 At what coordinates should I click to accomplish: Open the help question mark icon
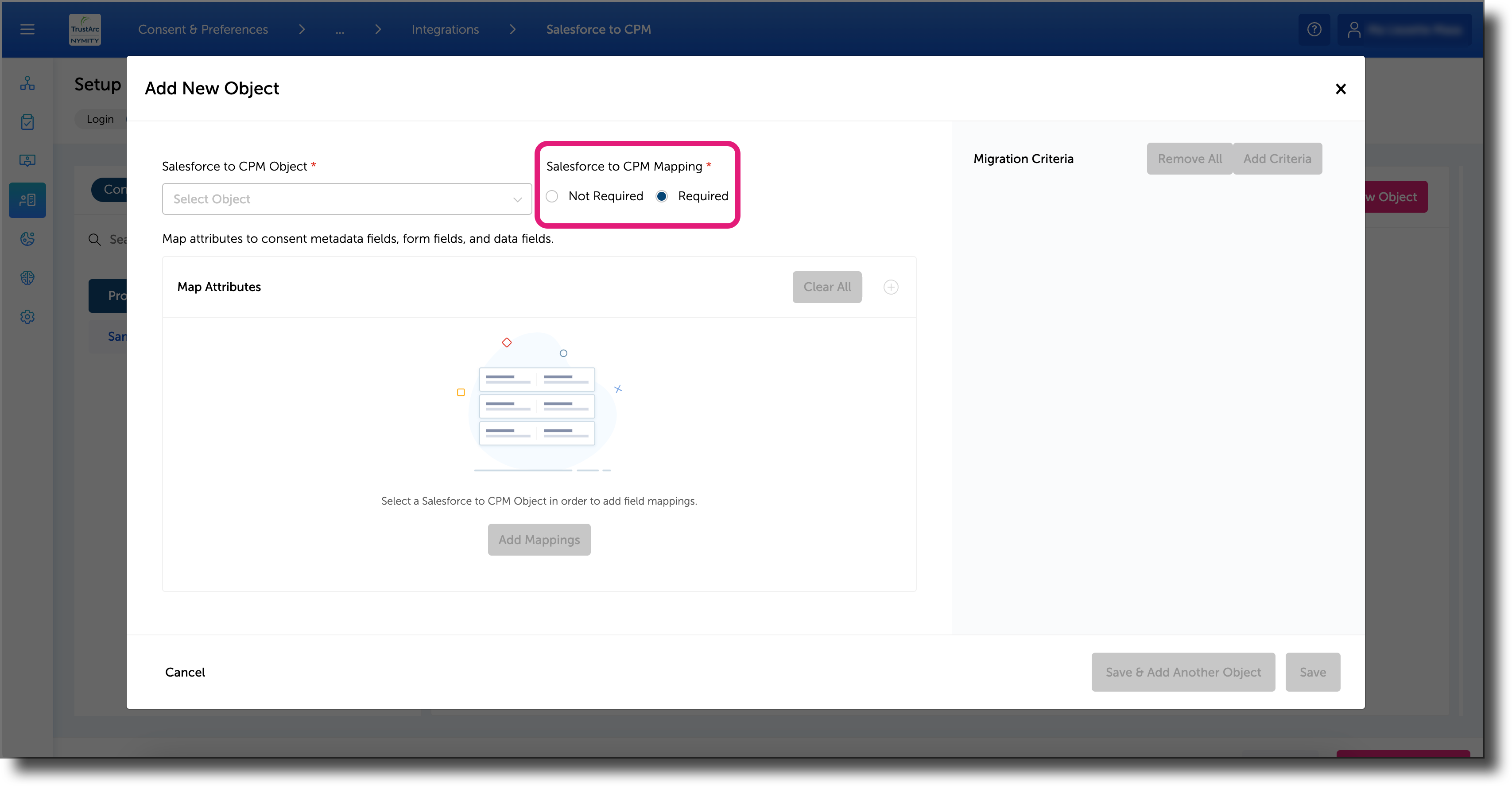[1314, 29]
